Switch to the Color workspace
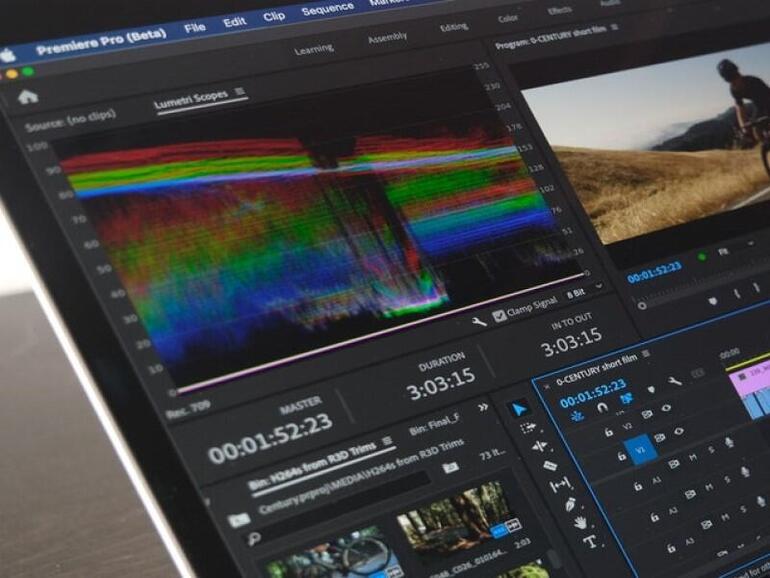The height and width of the screenshot is (578, 770). click(508, 19)
